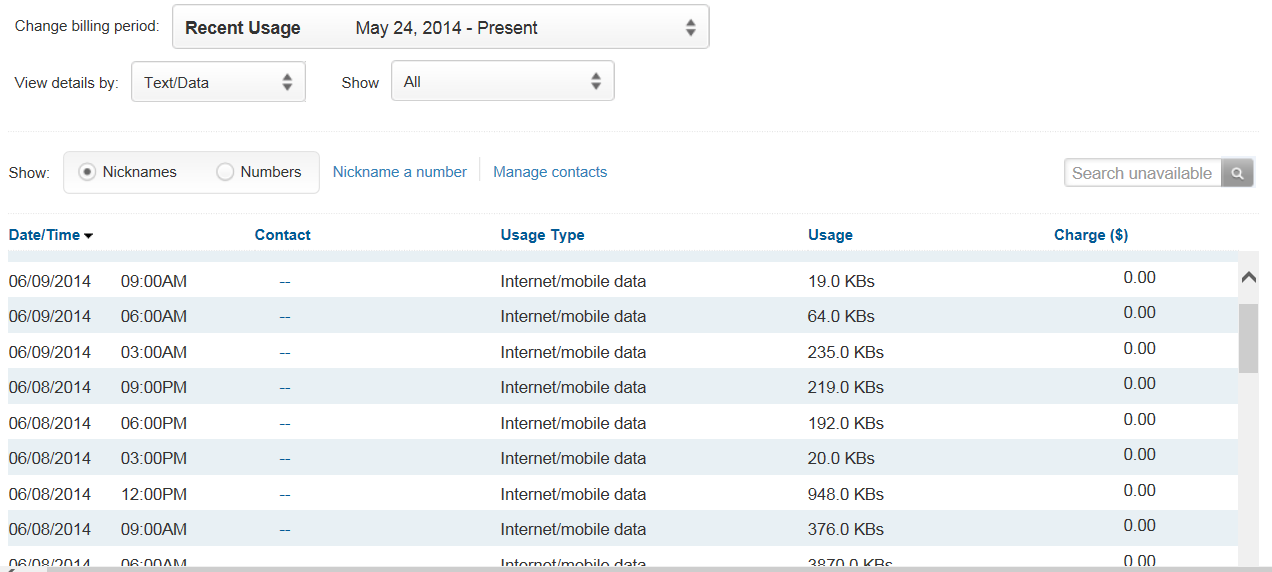The image size is (1272, 572).
Task: Open the Manage contacts link
Action: click(x=550, y=172)
